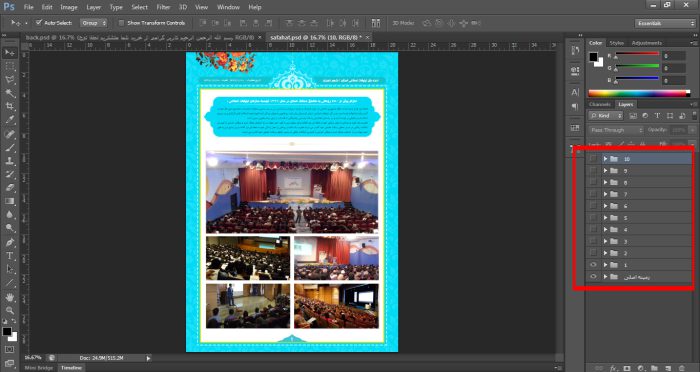
Task: Select the Healing Brush tool
Action: pos(10,134)
